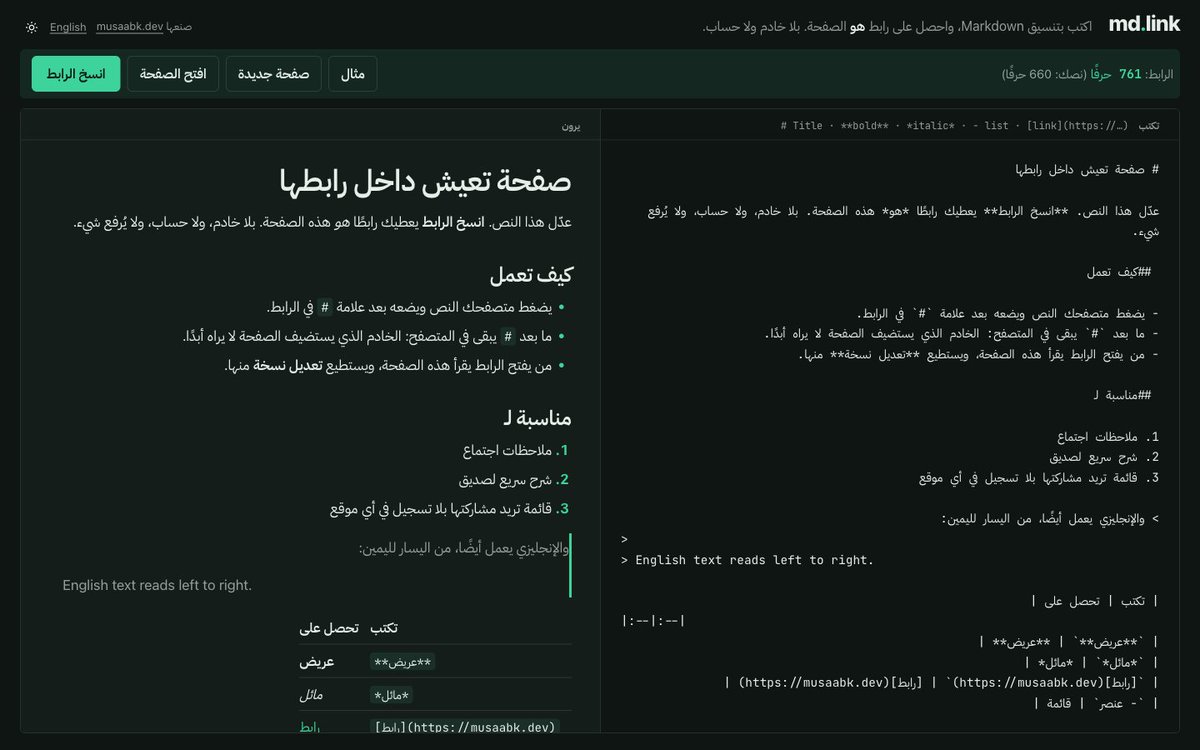
Task: Click the صفحة جديدة button
Action: [x=274, y=74]
